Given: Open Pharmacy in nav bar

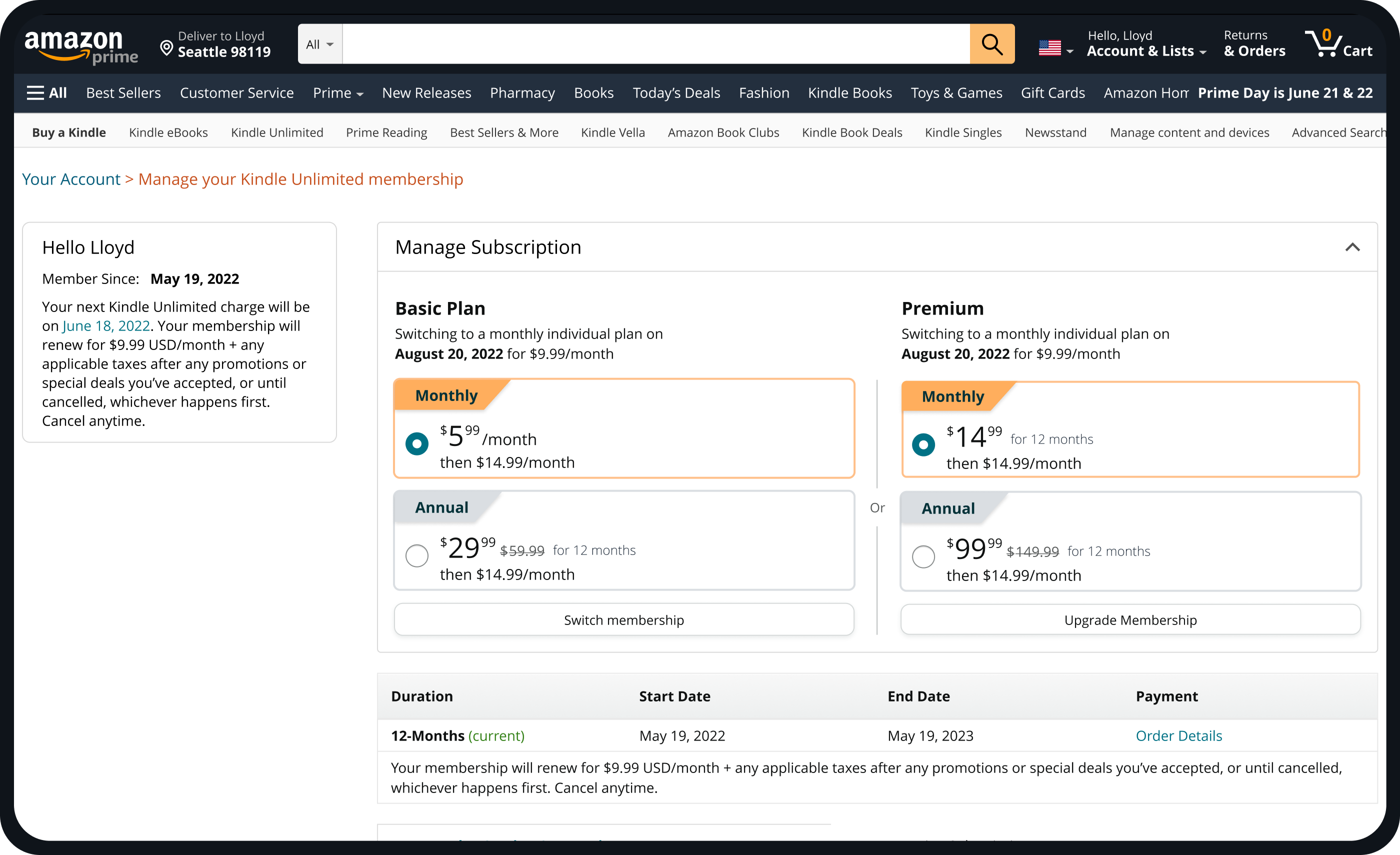Looking at the screenshot, I should [x=522, y=92].
